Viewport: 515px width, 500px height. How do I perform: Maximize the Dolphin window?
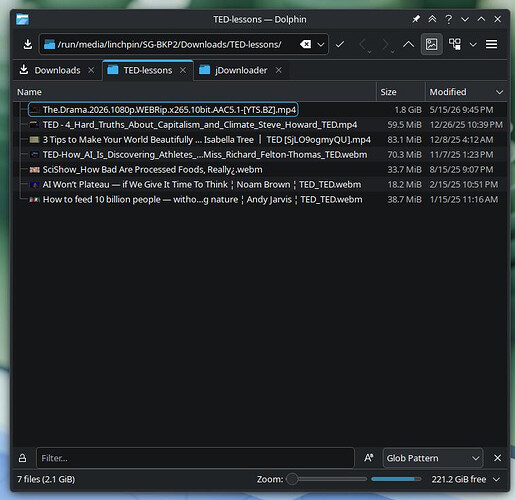tap(481, 19)
